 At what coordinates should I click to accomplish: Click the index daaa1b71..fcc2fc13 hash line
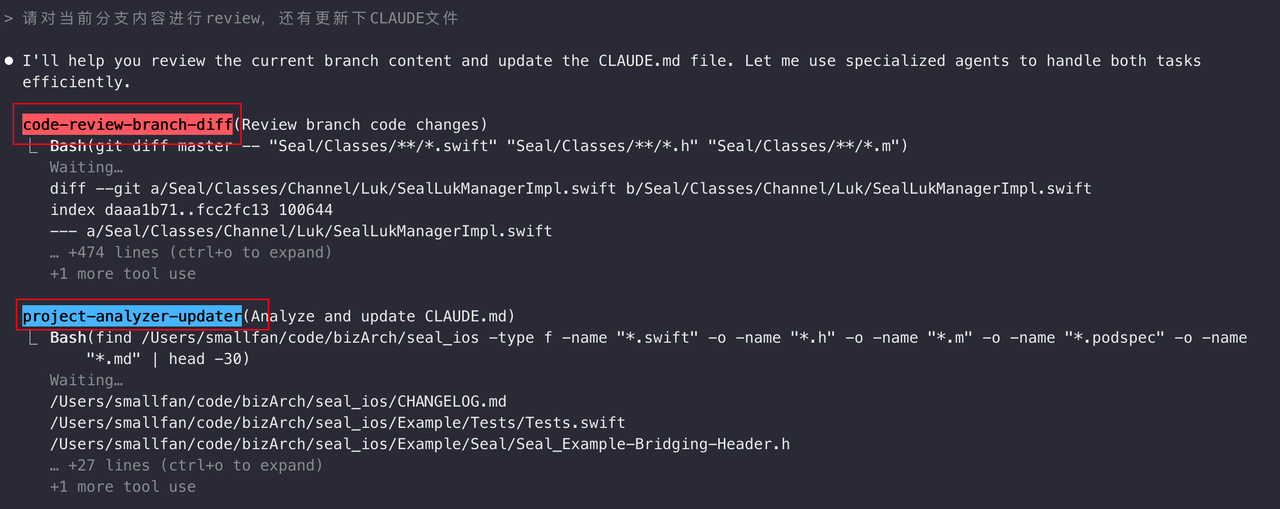coord(191,209)
